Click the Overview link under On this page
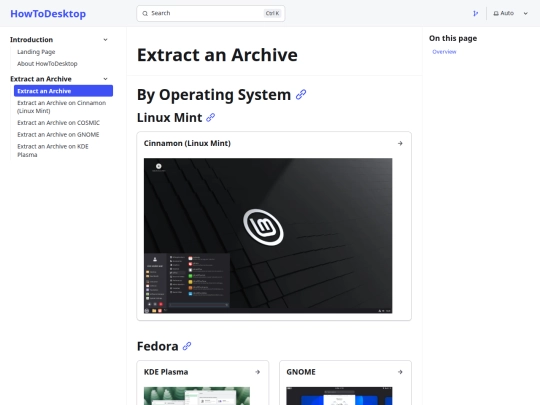 [444, 52]
